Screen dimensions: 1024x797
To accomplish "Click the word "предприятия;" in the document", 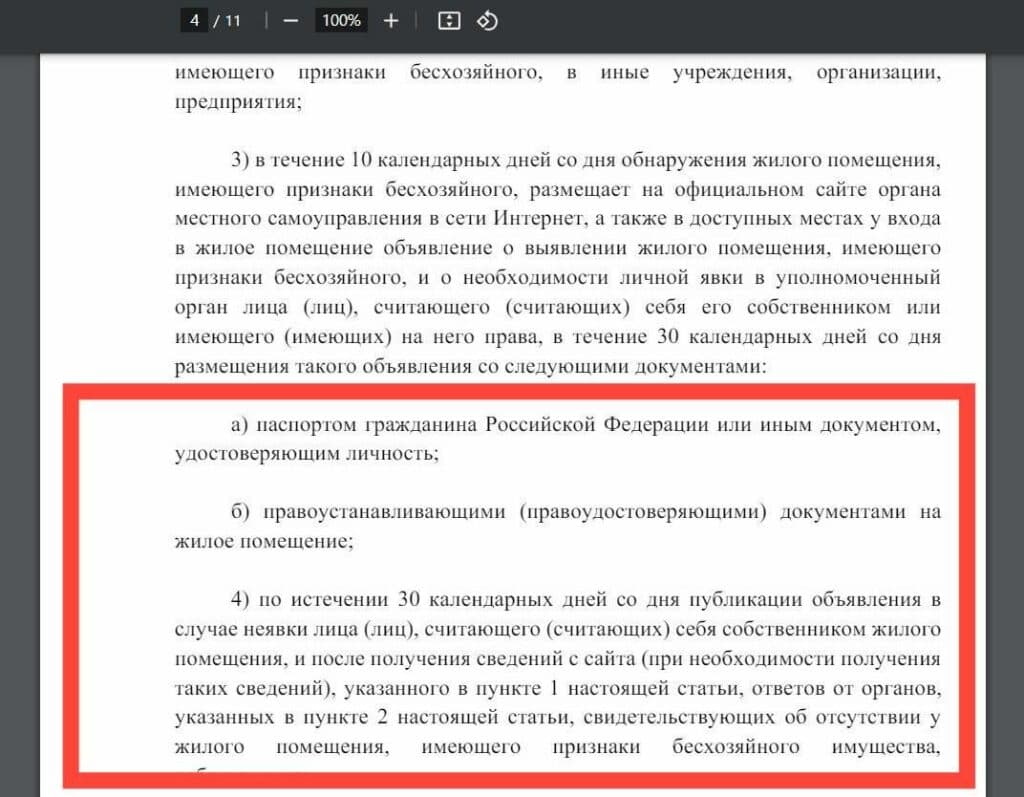I will (238, 102).
